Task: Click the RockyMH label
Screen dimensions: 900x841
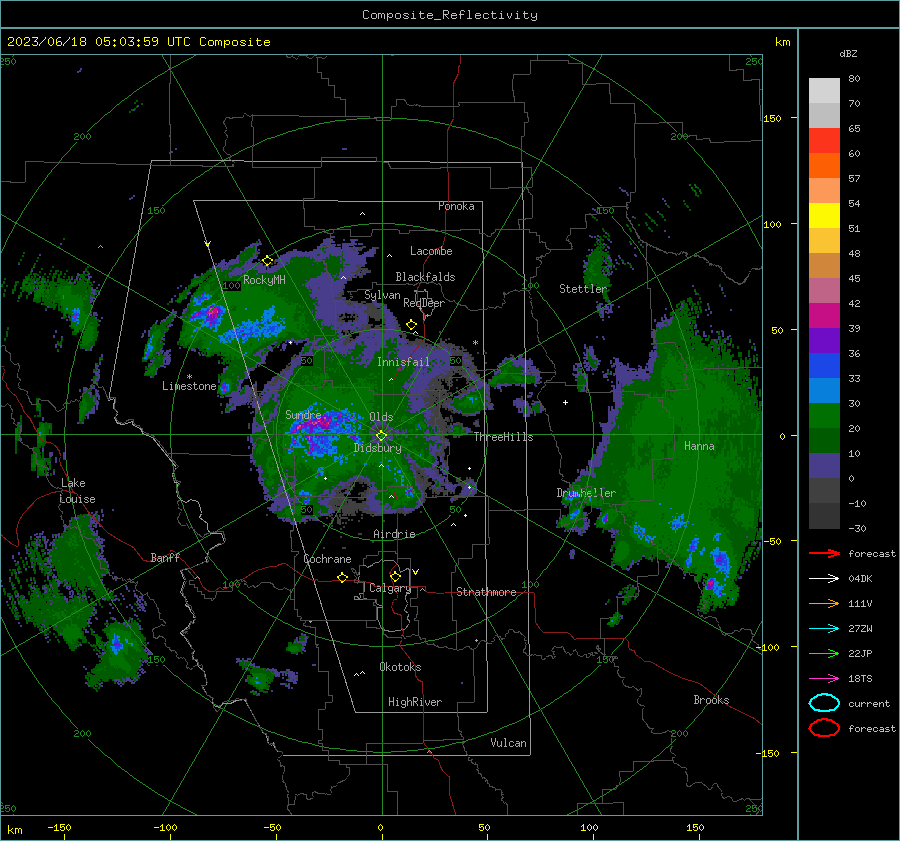Action: [x=264, y=280]
